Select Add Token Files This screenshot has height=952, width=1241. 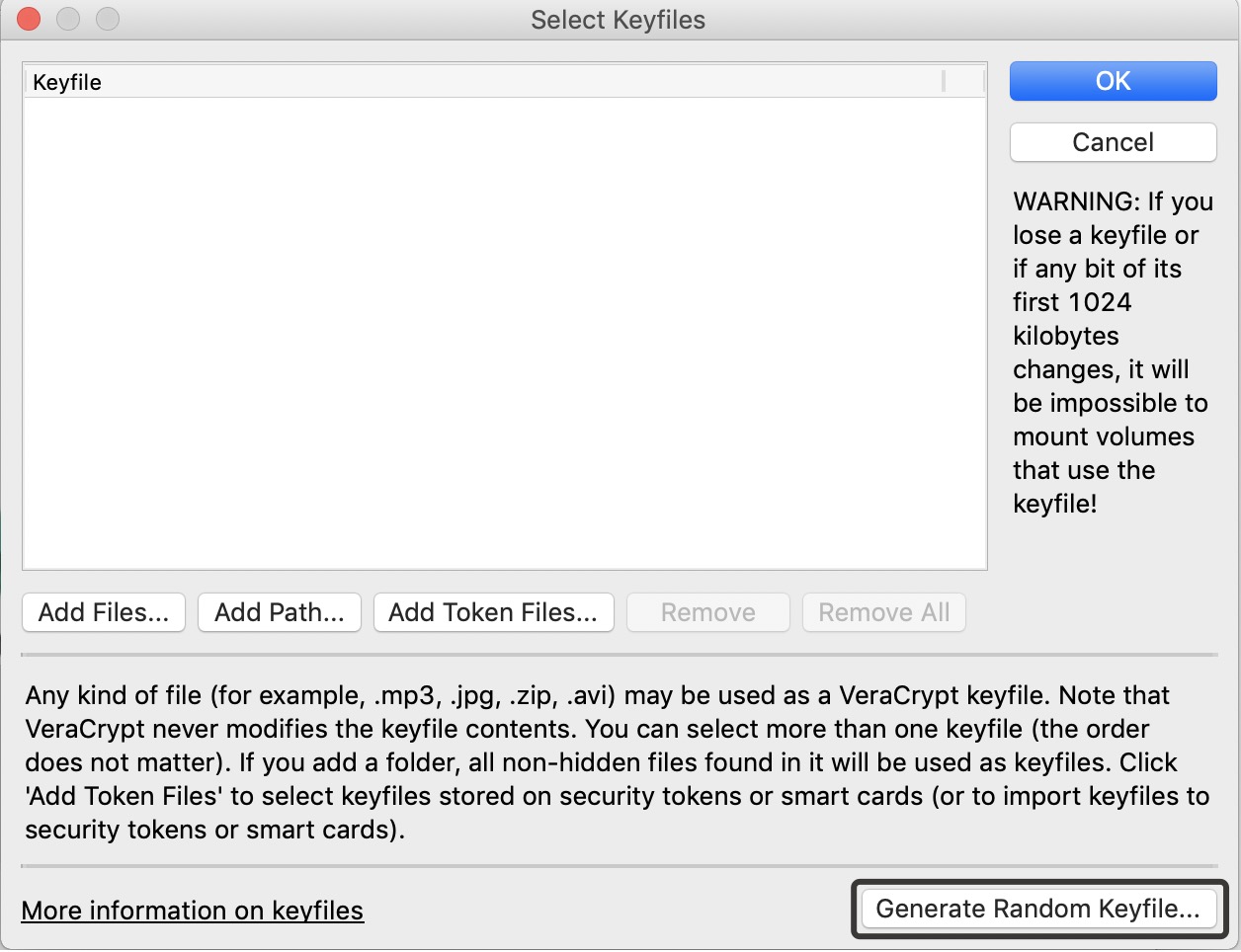tap(493, 612)
